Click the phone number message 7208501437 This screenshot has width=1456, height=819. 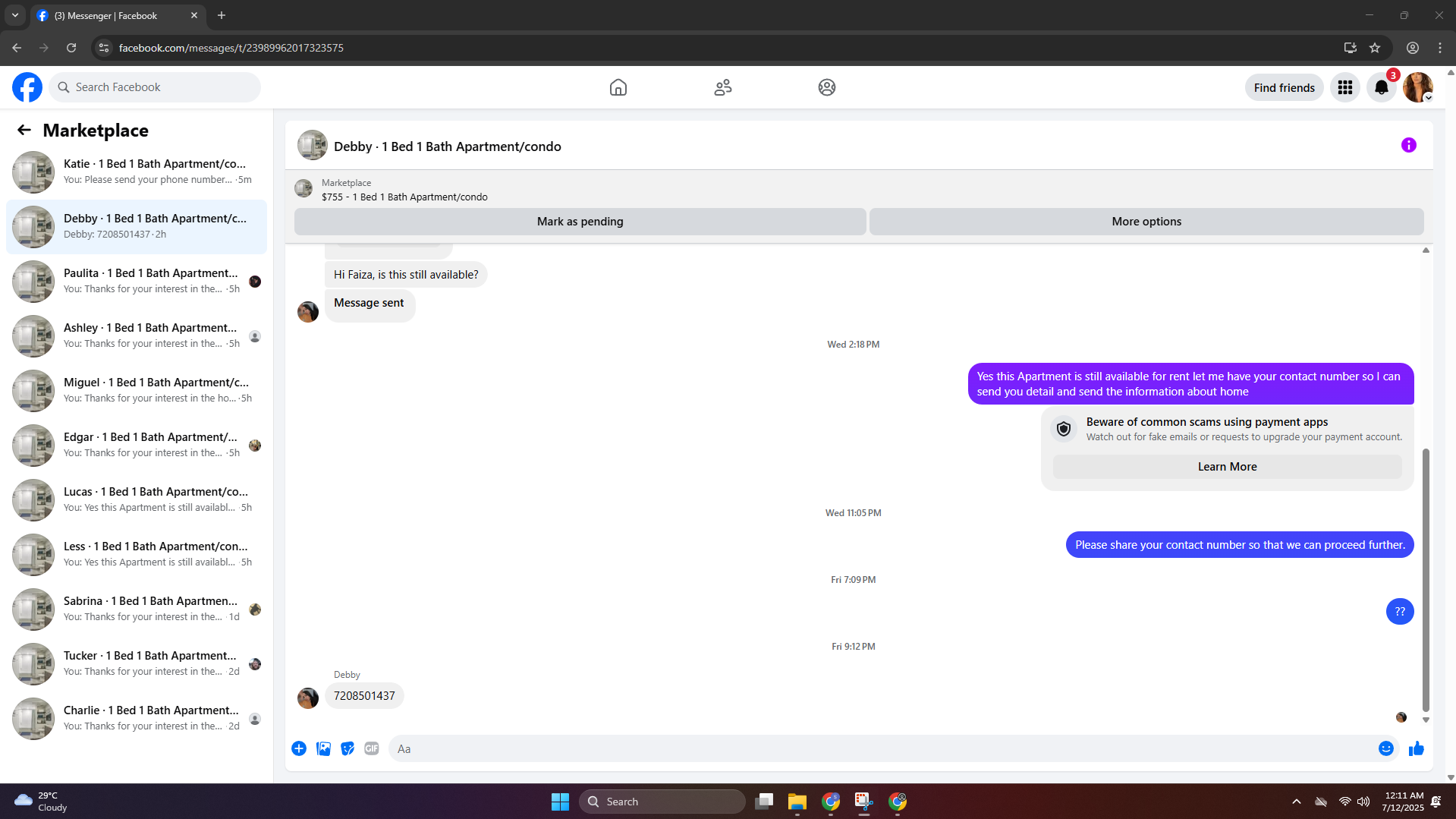pyautogui.click(x=364, y=696)
